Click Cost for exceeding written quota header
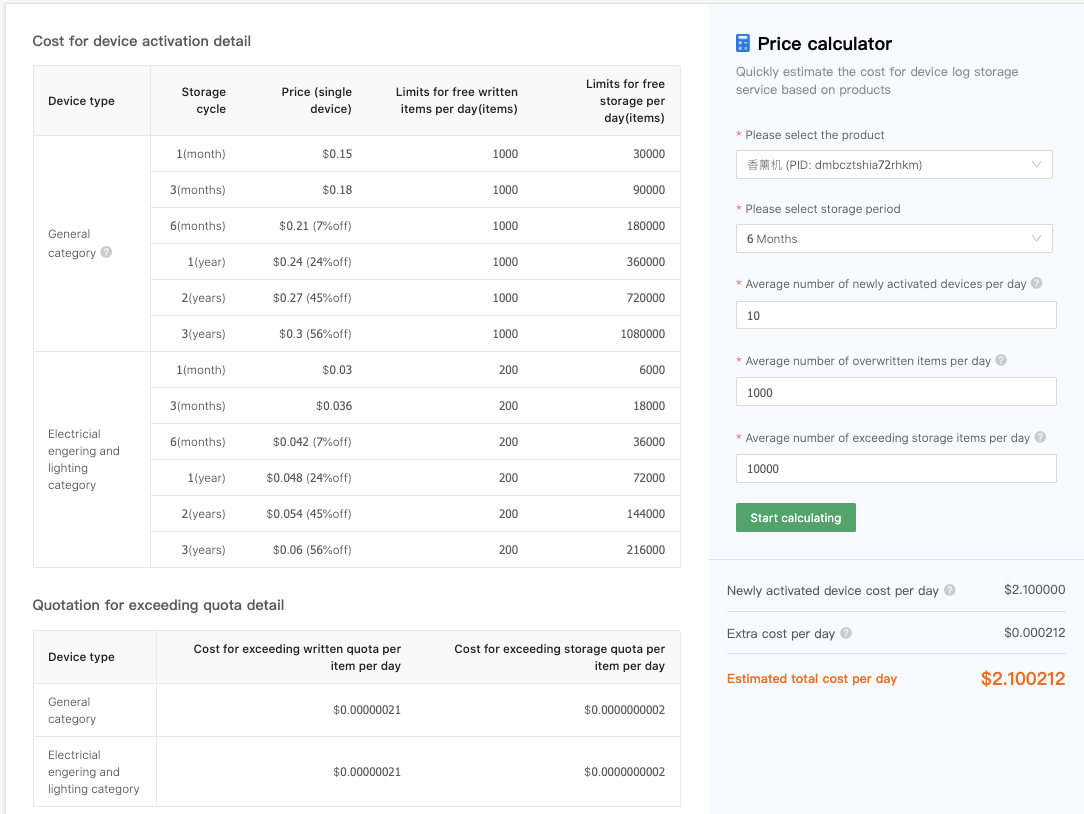 pos(297,657)
